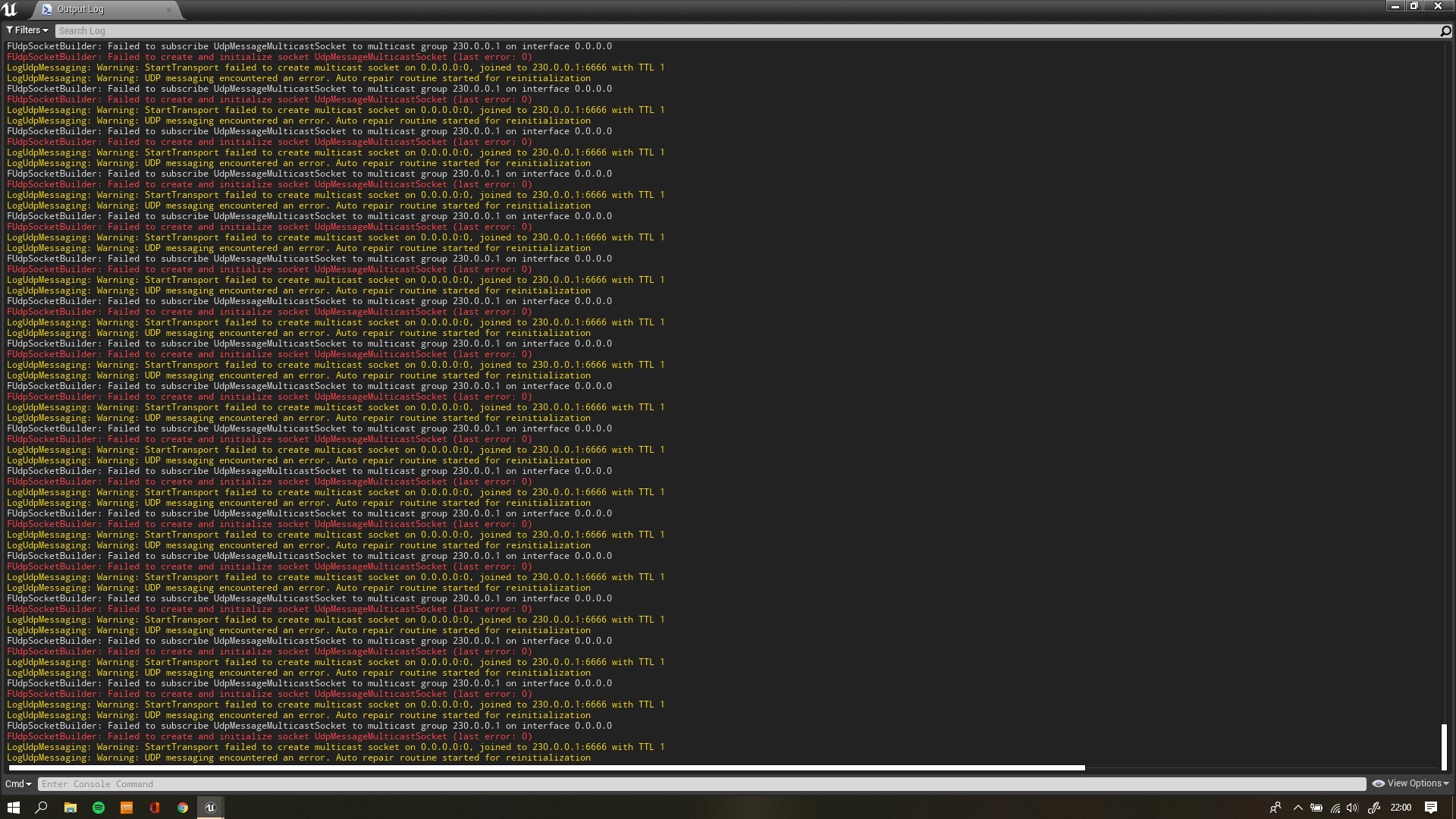
Task: Click the vertical log scrollbar thumb
Action: [1444, 746]
